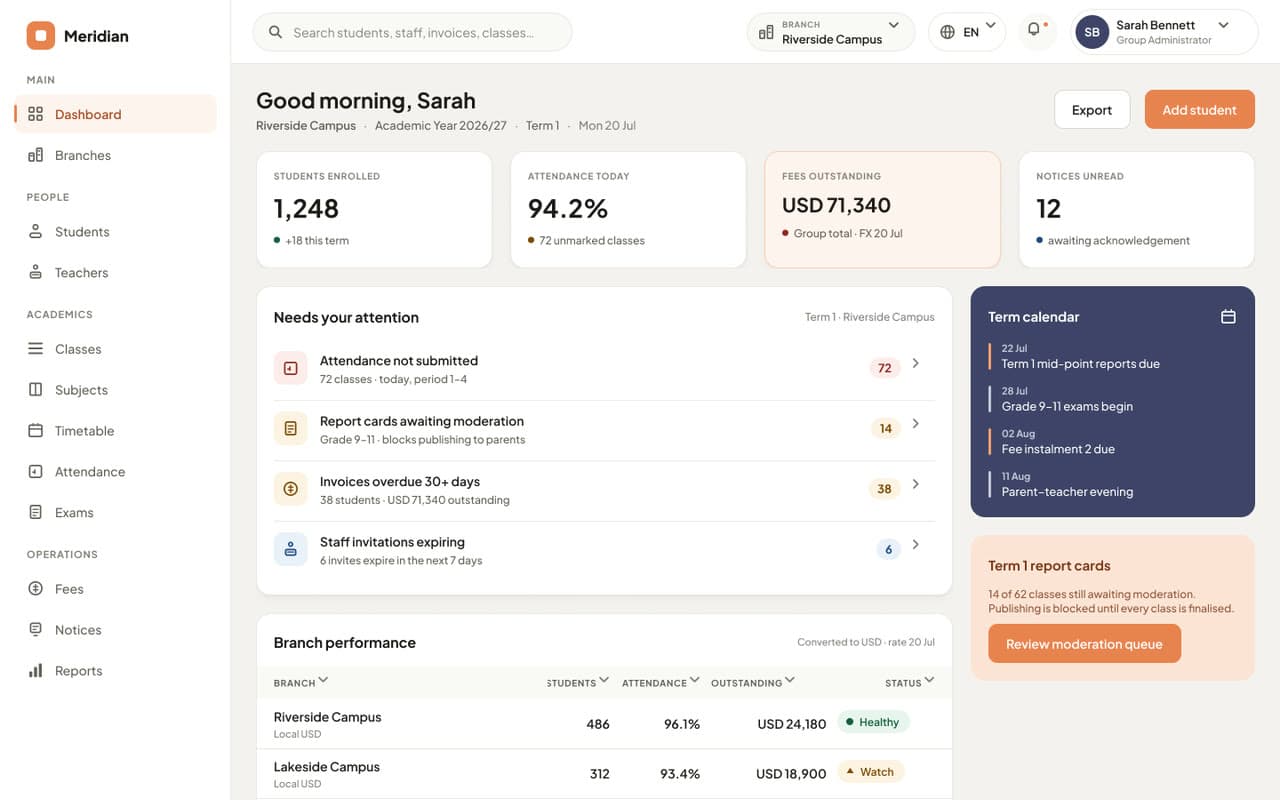Open the Riverside Campus branch dropdown

pos(831,32)
